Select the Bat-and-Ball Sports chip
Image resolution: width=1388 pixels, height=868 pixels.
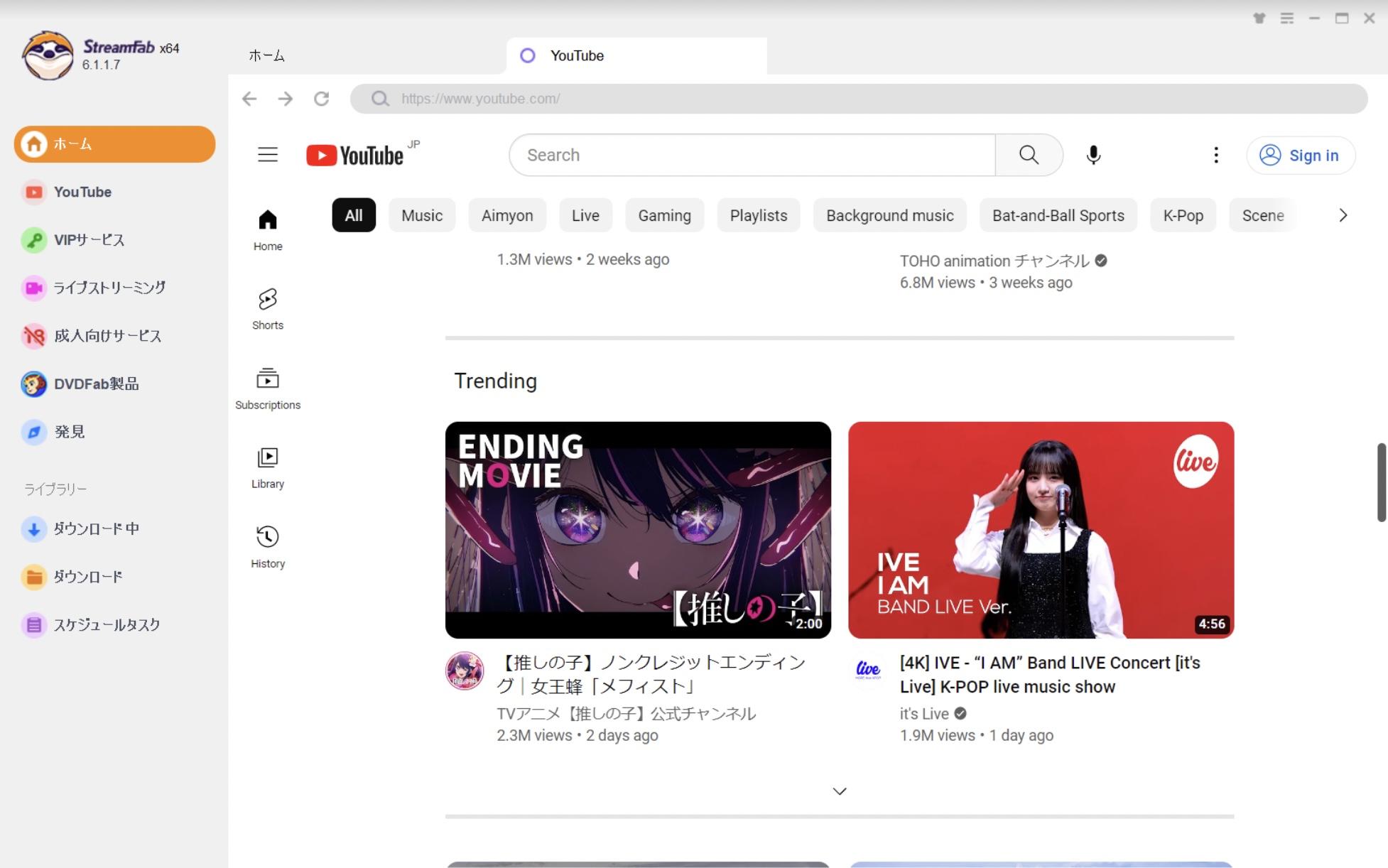(1058, 215)
